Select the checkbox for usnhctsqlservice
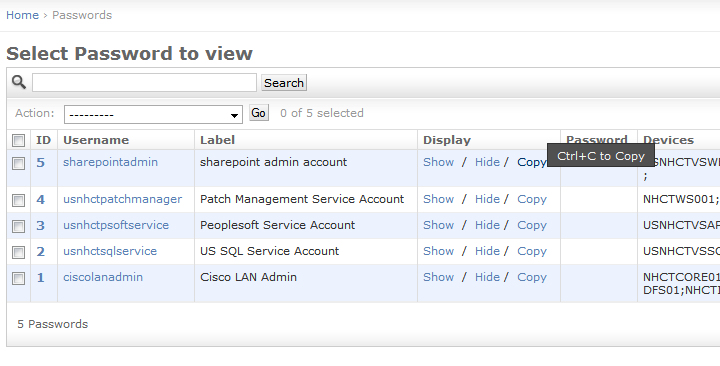 (18, 252)
